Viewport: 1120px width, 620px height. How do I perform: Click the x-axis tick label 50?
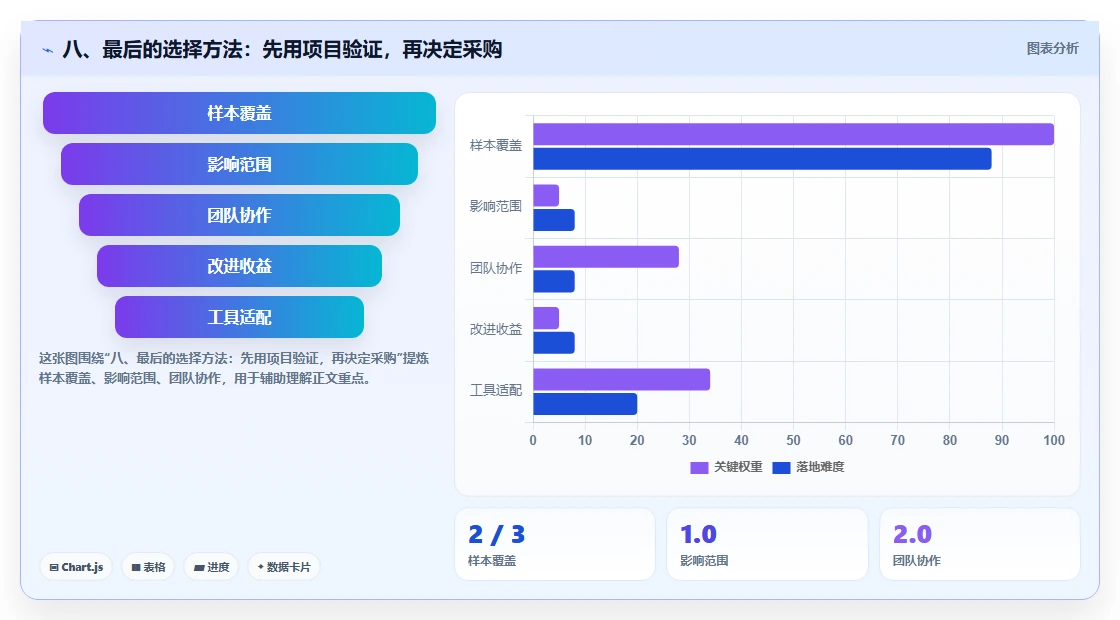(794, 441)
